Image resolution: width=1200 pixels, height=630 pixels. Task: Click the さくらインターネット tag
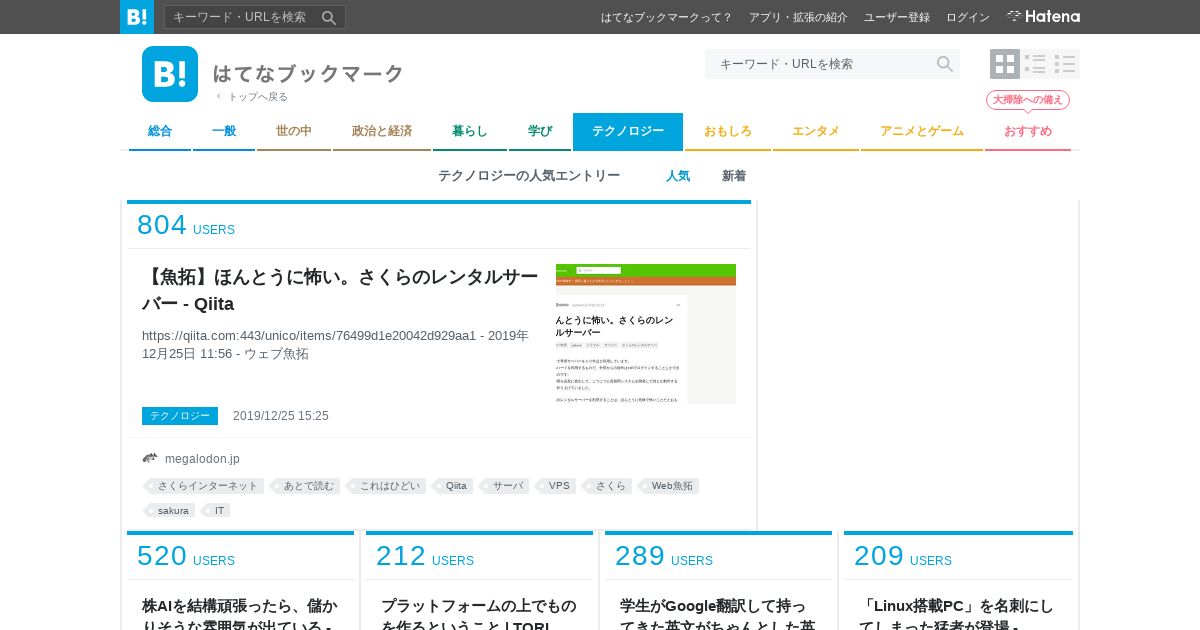point(205,486)
